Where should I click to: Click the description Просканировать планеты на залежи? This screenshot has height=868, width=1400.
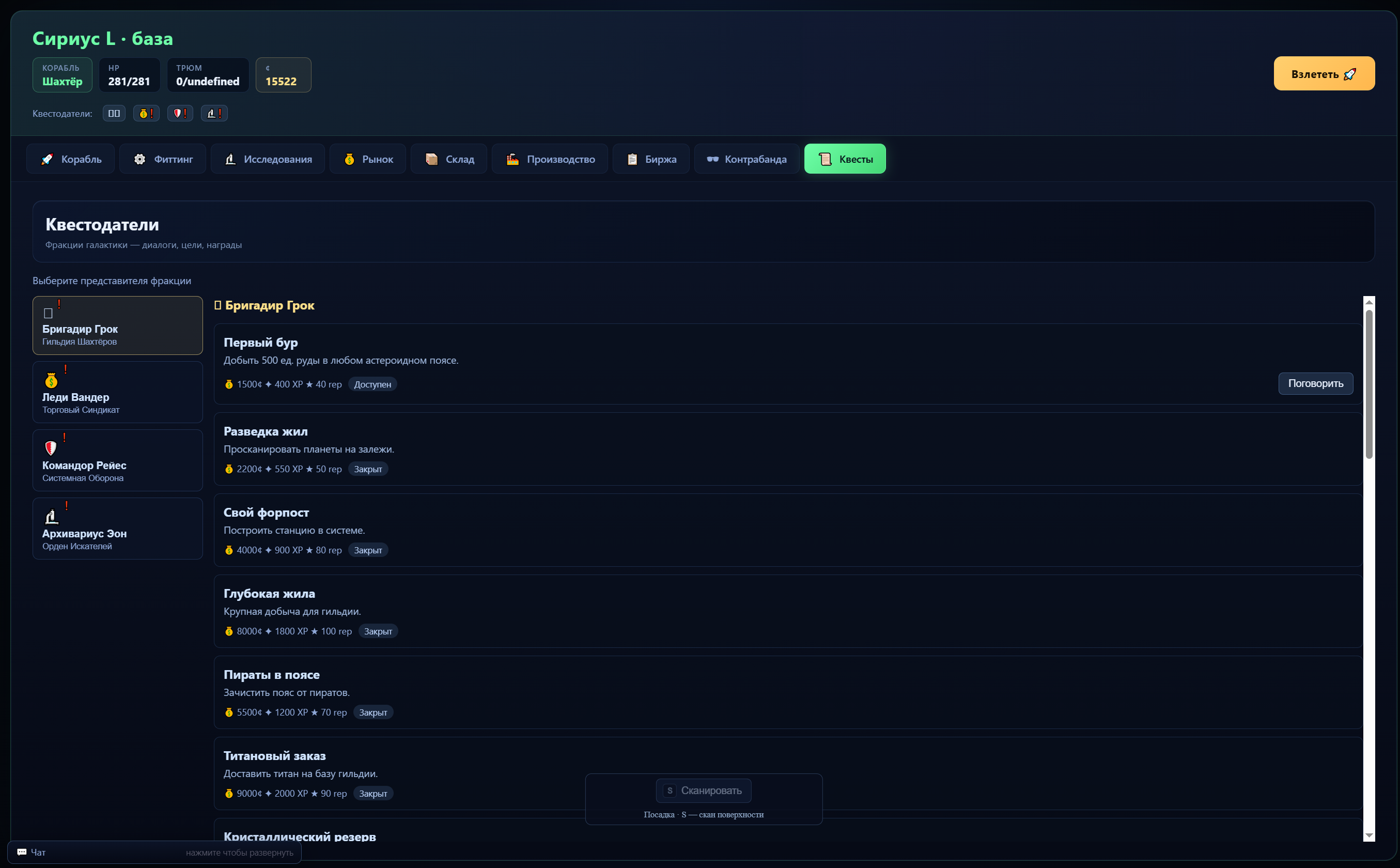click(x=309, y=450)
